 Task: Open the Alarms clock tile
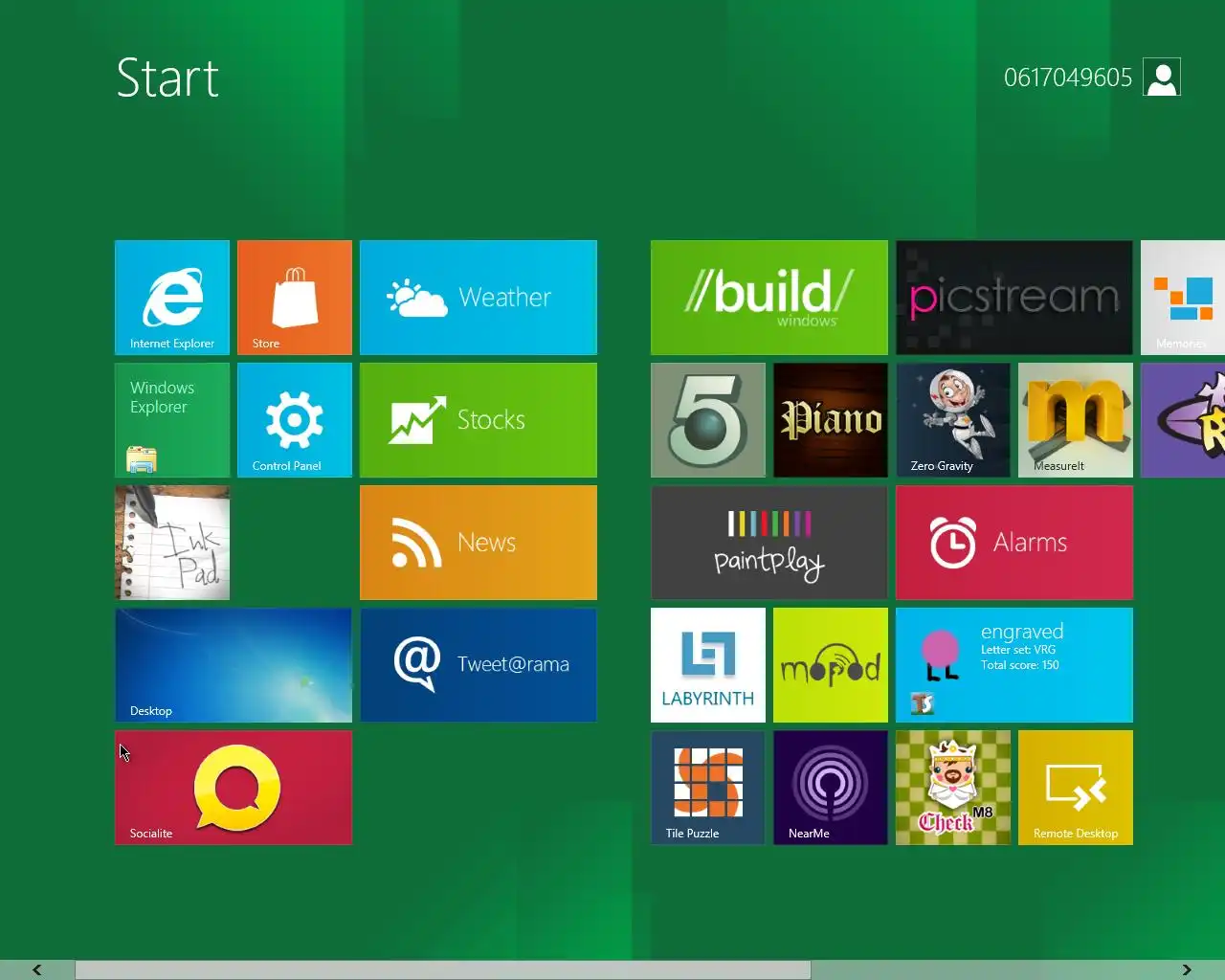(1014, 543)
